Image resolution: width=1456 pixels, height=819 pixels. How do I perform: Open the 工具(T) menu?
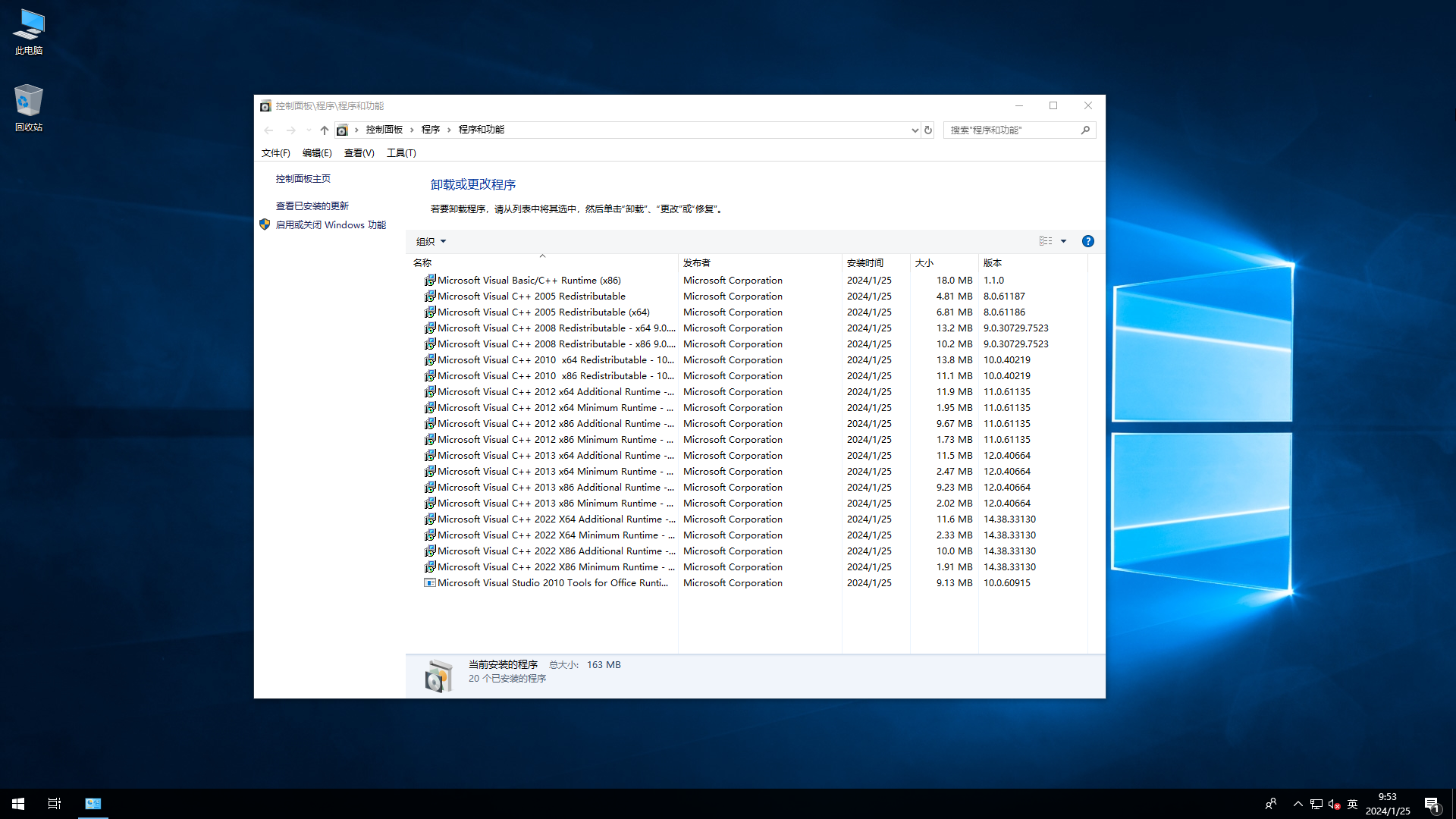click(401, 152)
